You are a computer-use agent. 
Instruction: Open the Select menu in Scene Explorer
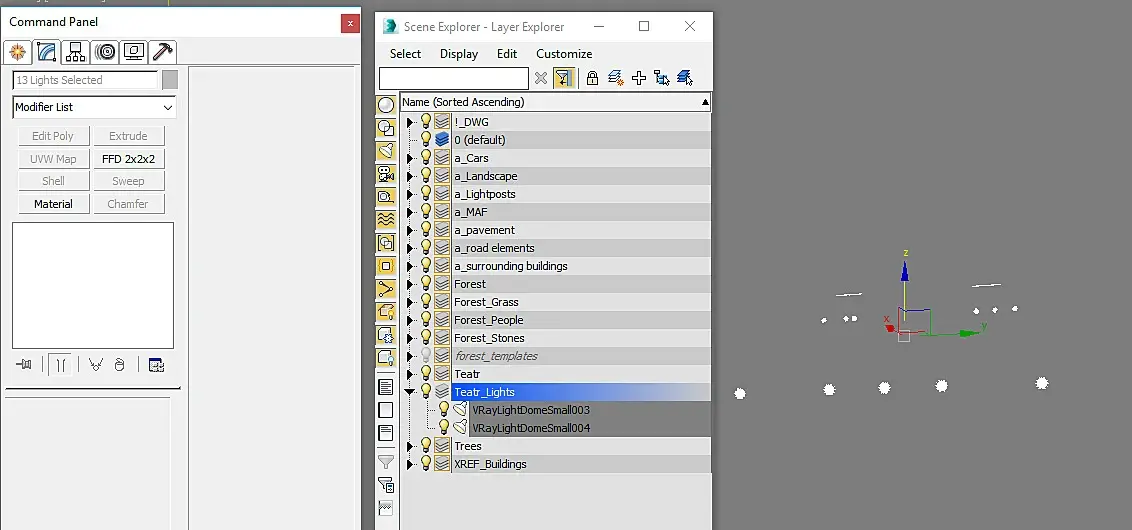(405, 54)
